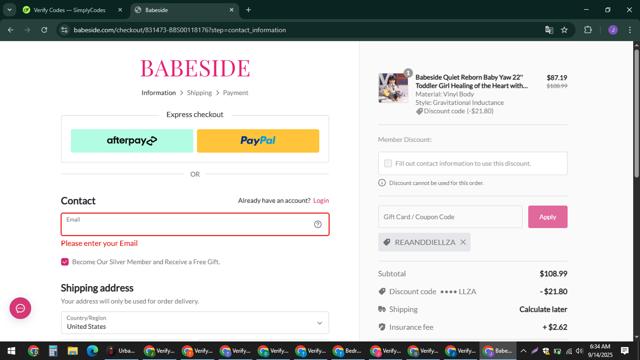
Task: Open the site information icon in address bar
Action: (x=64, y=30)
